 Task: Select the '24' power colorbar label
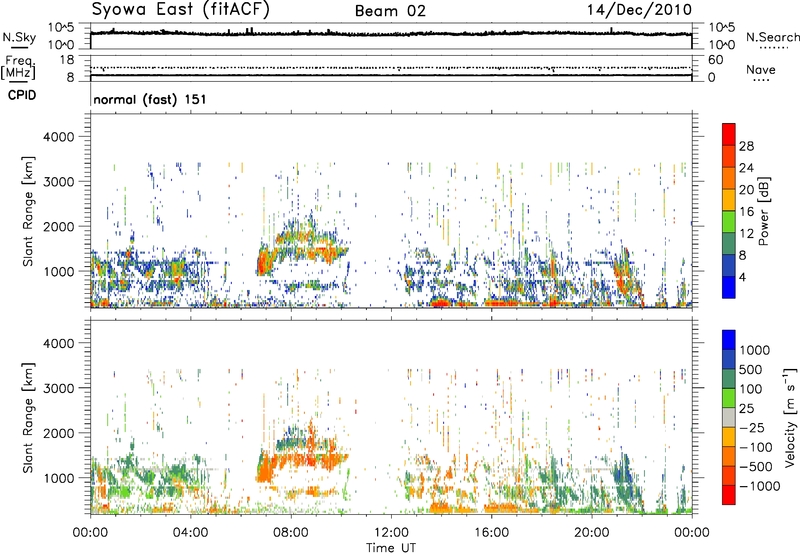tap(746, 168)
